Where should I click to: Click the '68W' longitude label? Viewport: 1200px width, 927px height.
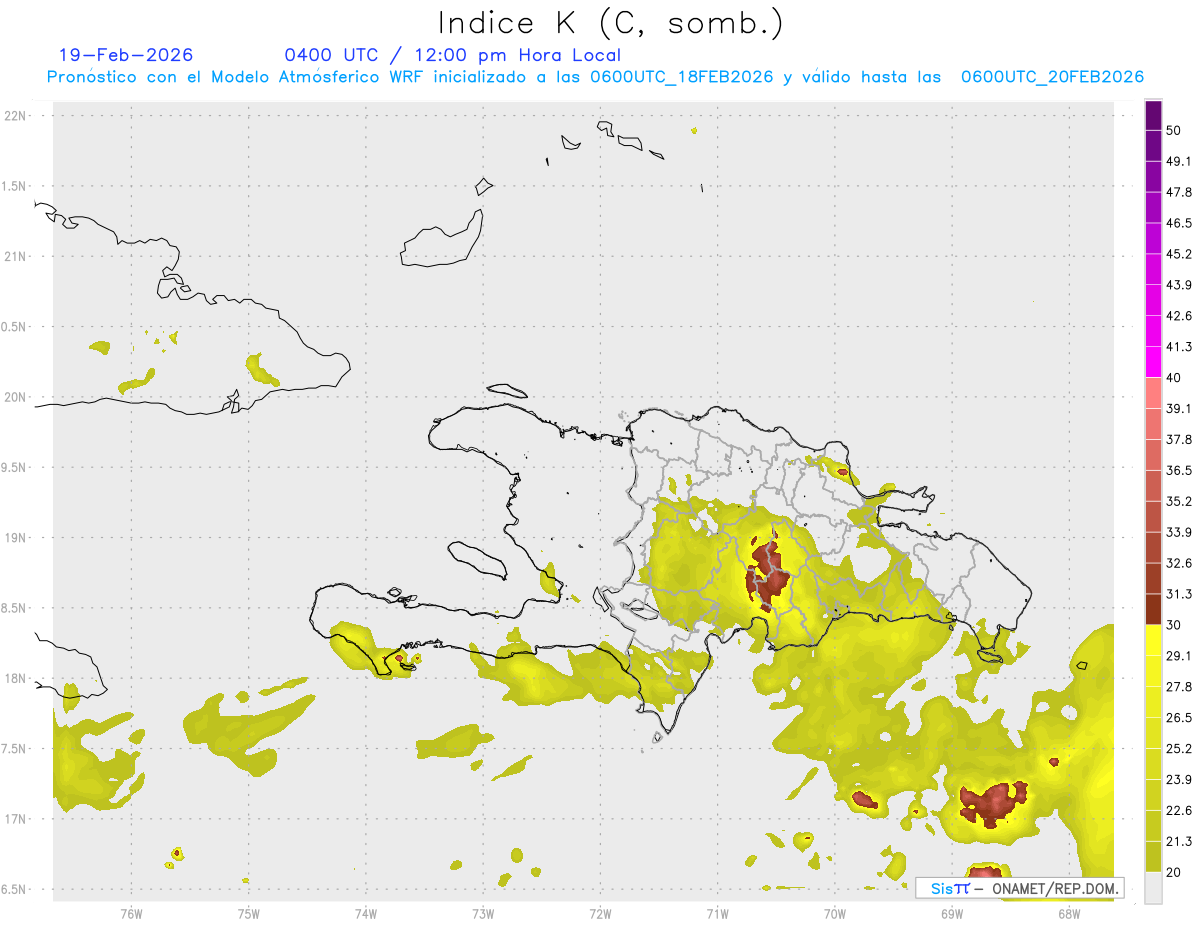(1069, 914)
